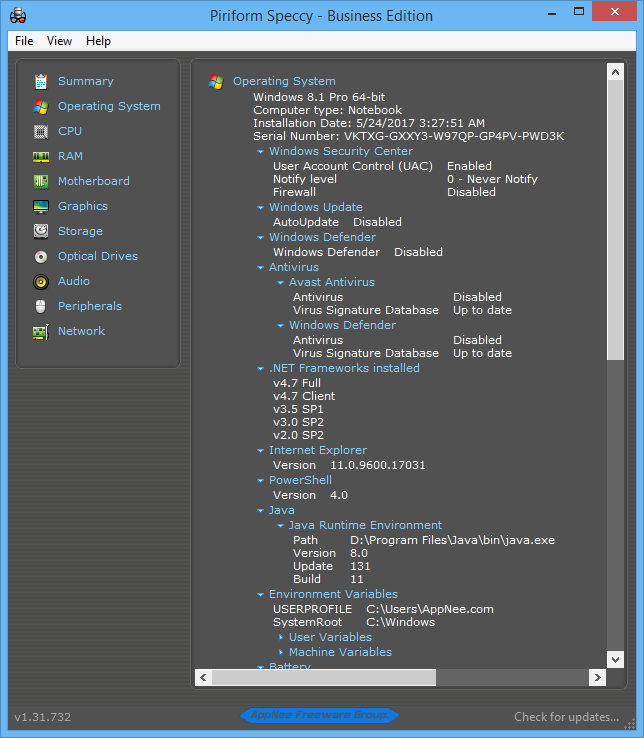Open the View menu
This screenshot has width=644, height=738.
point(59,41)
